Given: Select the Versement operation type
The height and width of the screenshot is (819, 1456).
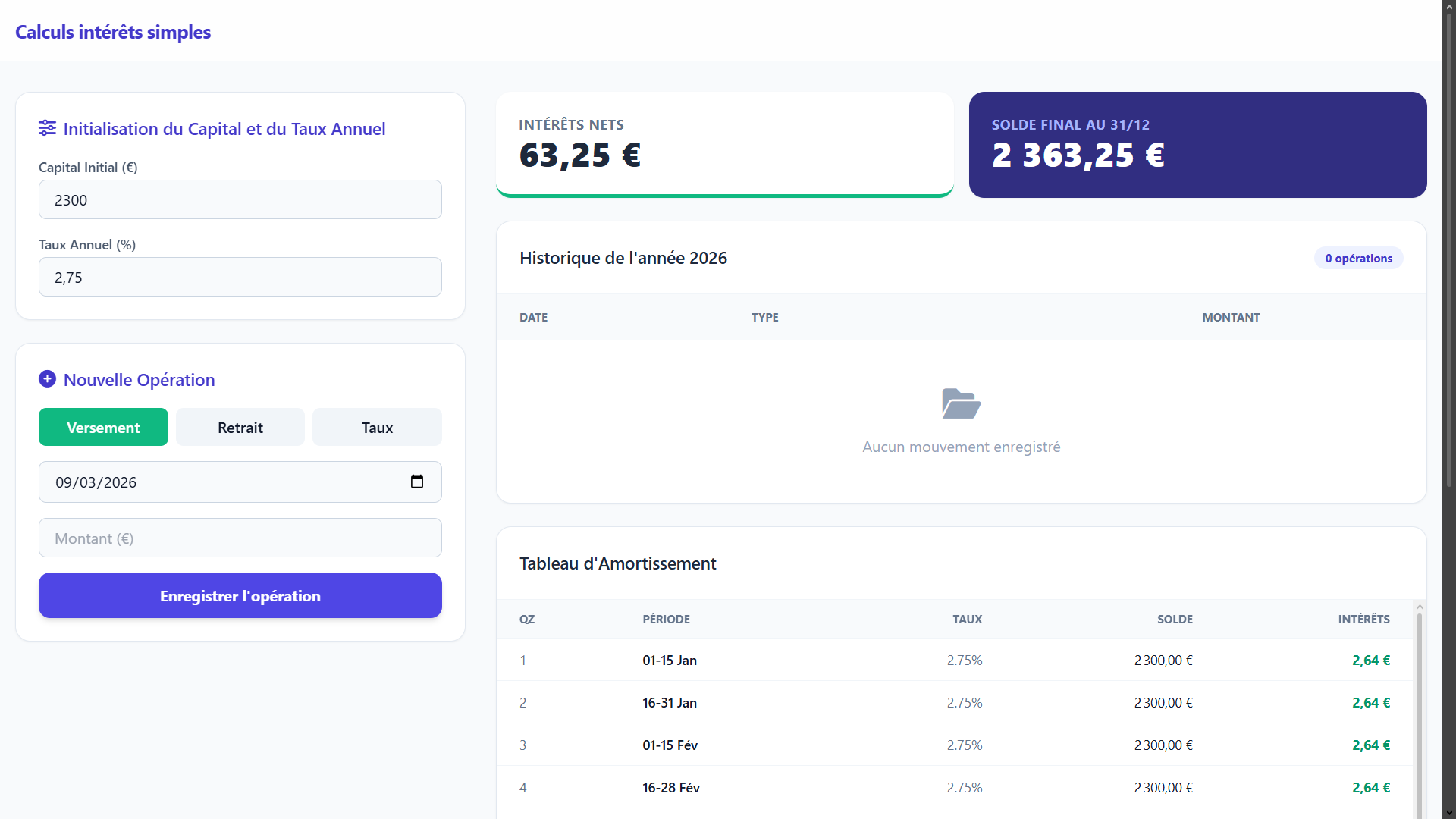Looking at the screenshot, I should tap(103, 428).
